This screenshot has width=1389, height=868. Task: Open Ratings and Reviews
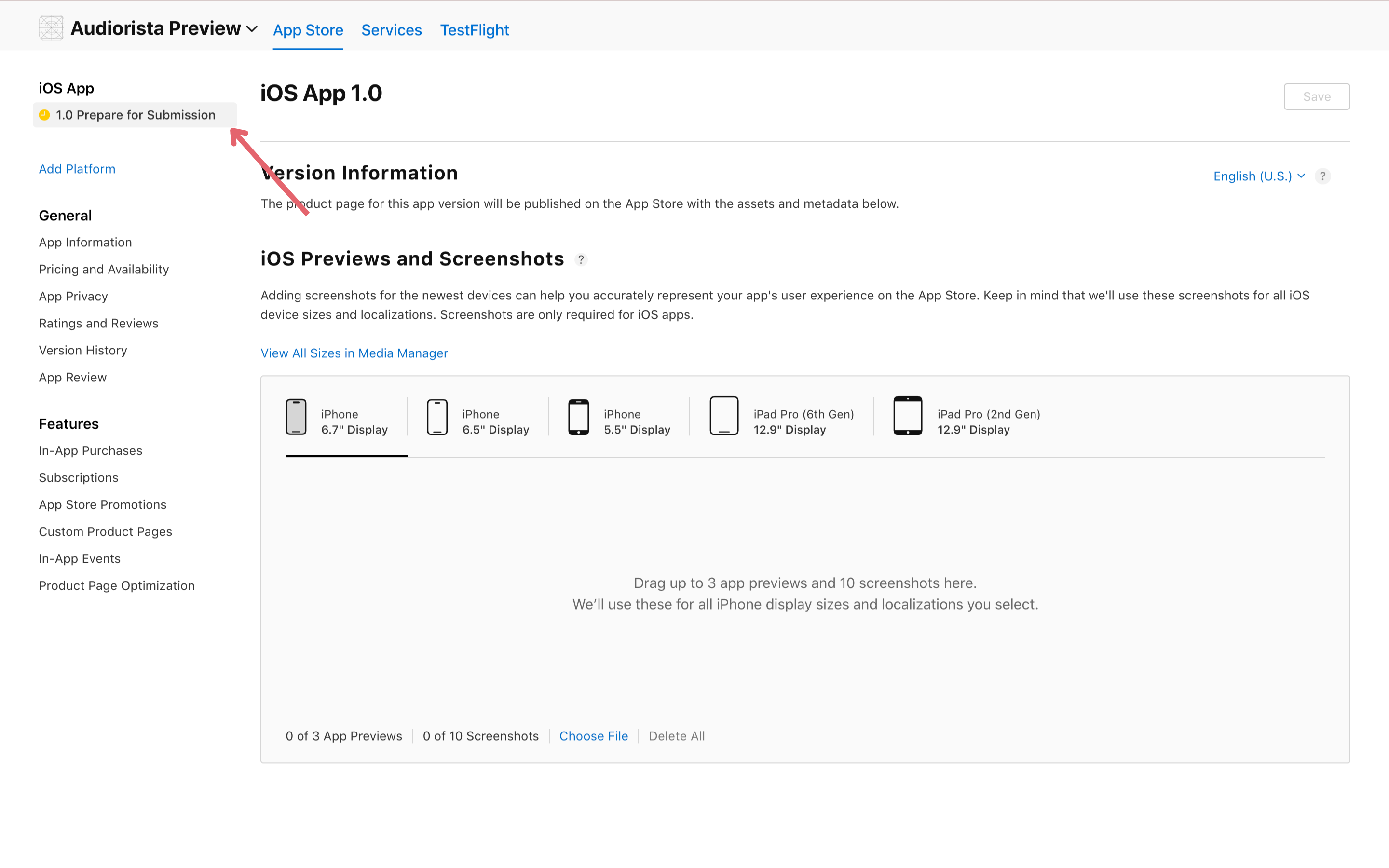click(99, 323)
